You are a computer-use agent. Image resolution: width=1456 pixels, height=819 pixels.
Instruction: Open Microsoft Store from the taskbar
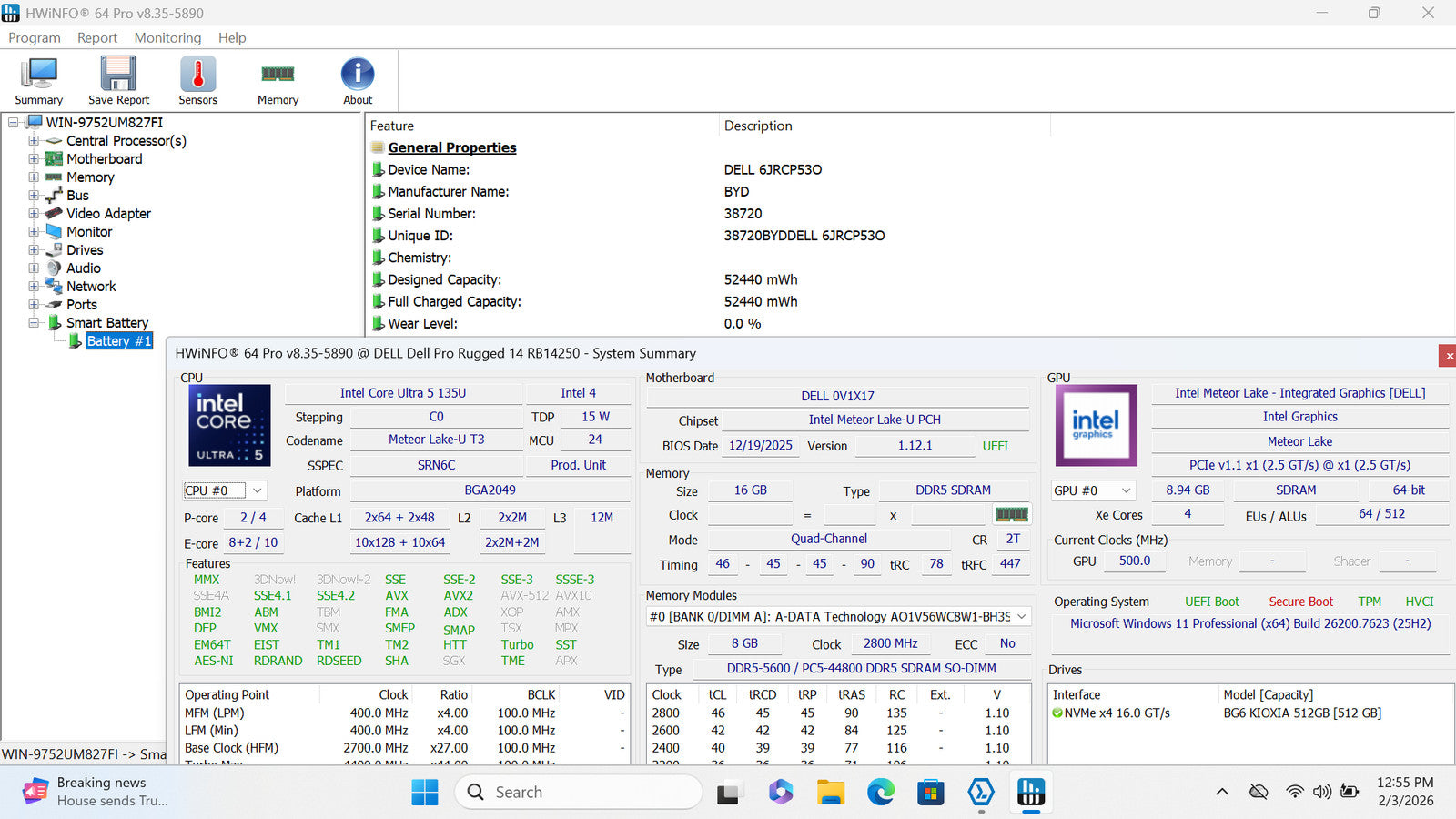tap(930, 793)
